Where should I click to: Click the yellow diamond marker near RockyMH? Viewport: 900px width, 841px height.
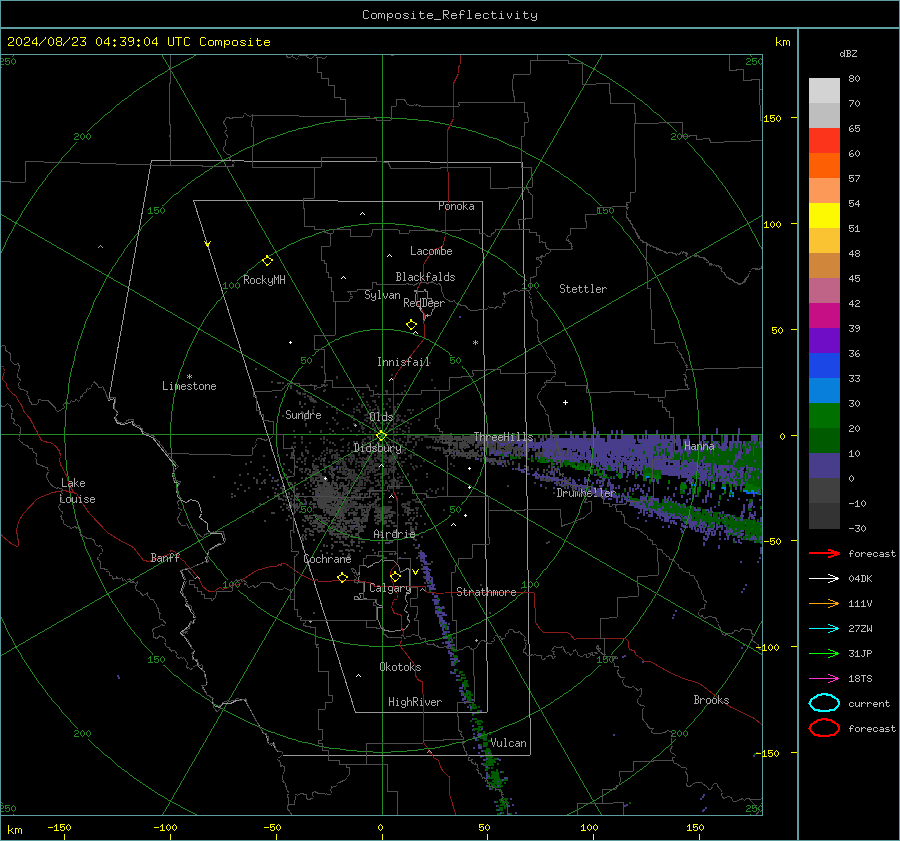tap(267, 261)
